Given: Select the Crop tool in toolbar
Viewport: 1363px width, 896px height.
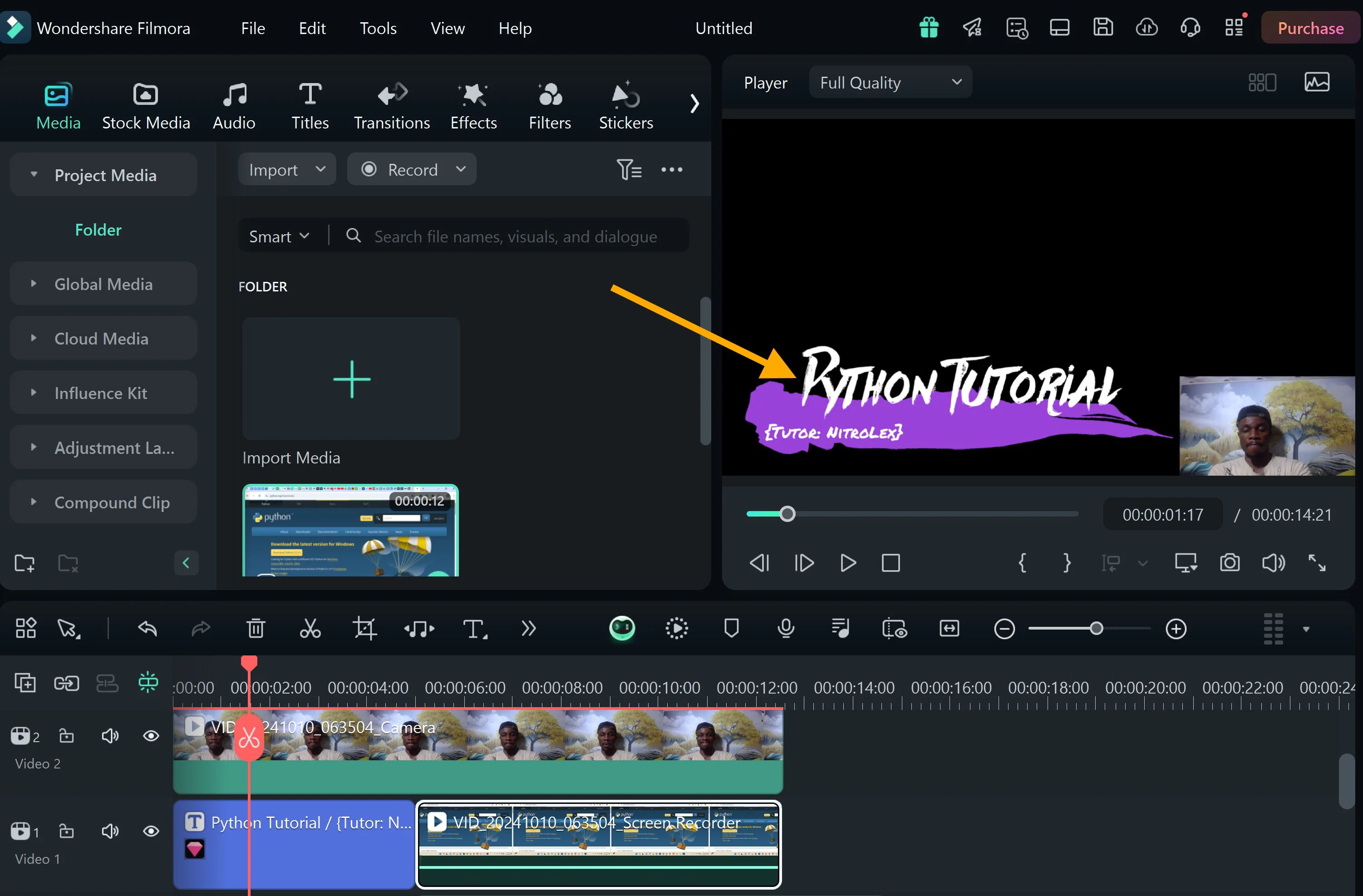Looking at the screenshot, I should [x=363, y=628].
